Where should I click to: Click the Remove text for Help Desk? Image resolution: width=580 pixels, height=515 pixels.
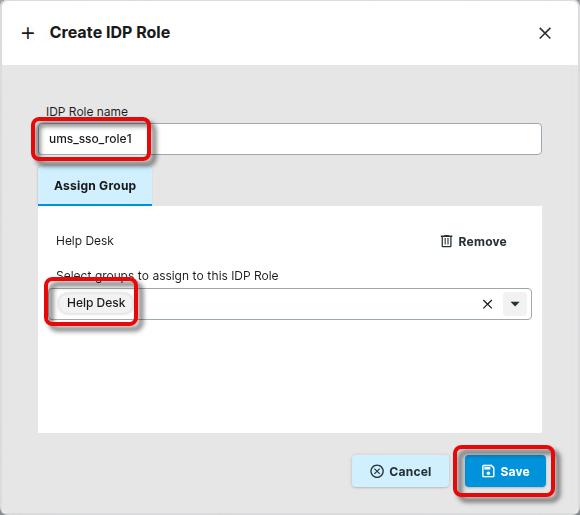tap(482, 242)
